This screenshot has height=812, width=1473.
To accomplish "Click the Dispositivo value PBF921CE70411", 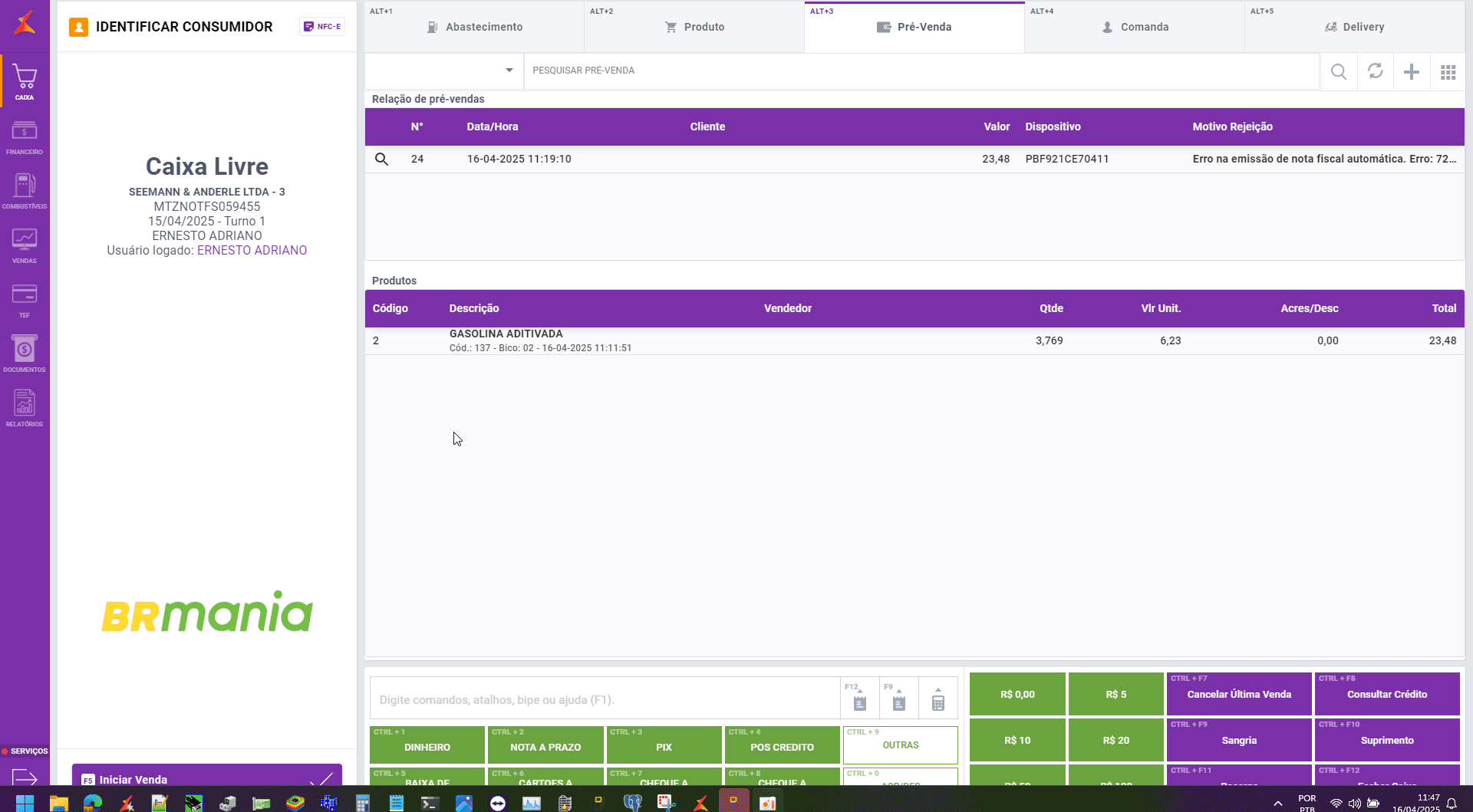I will click(x=1067, y=159).
